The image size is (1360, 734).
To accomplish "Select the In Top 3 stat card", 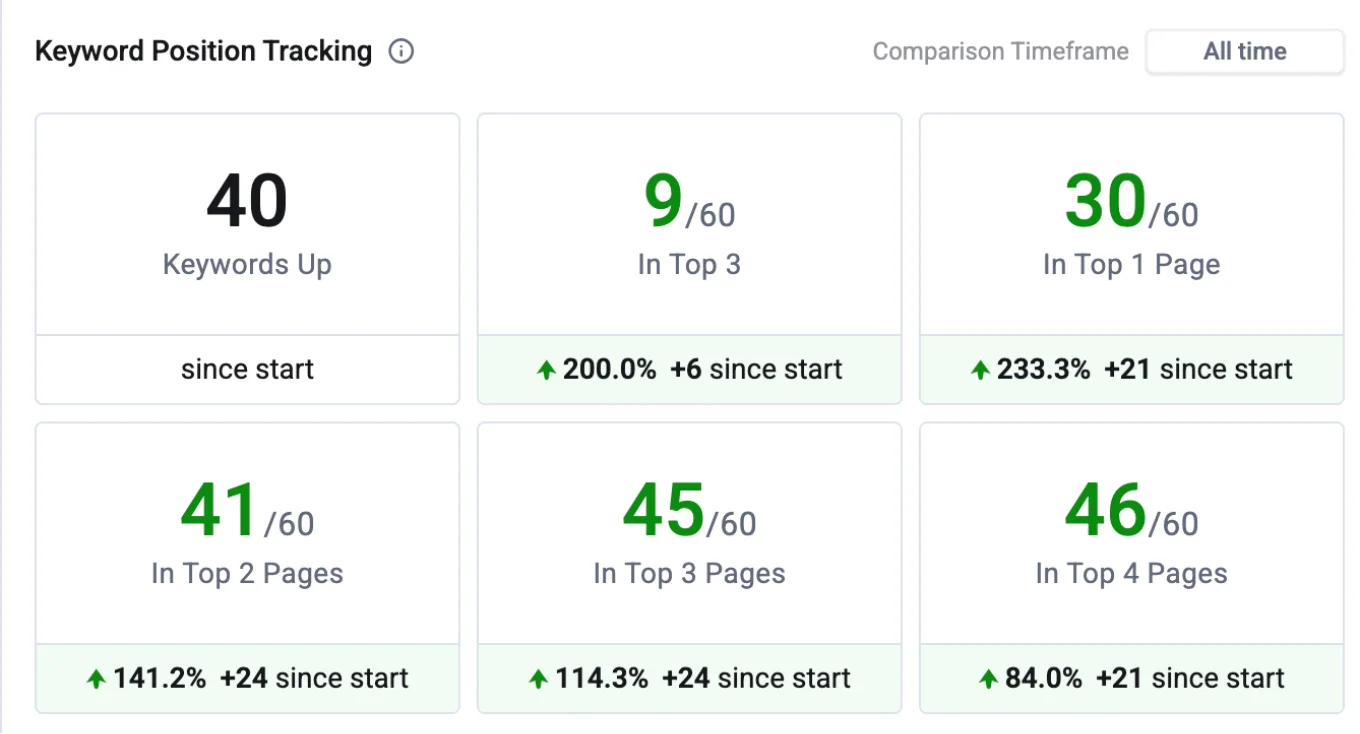I will (689, 224).
